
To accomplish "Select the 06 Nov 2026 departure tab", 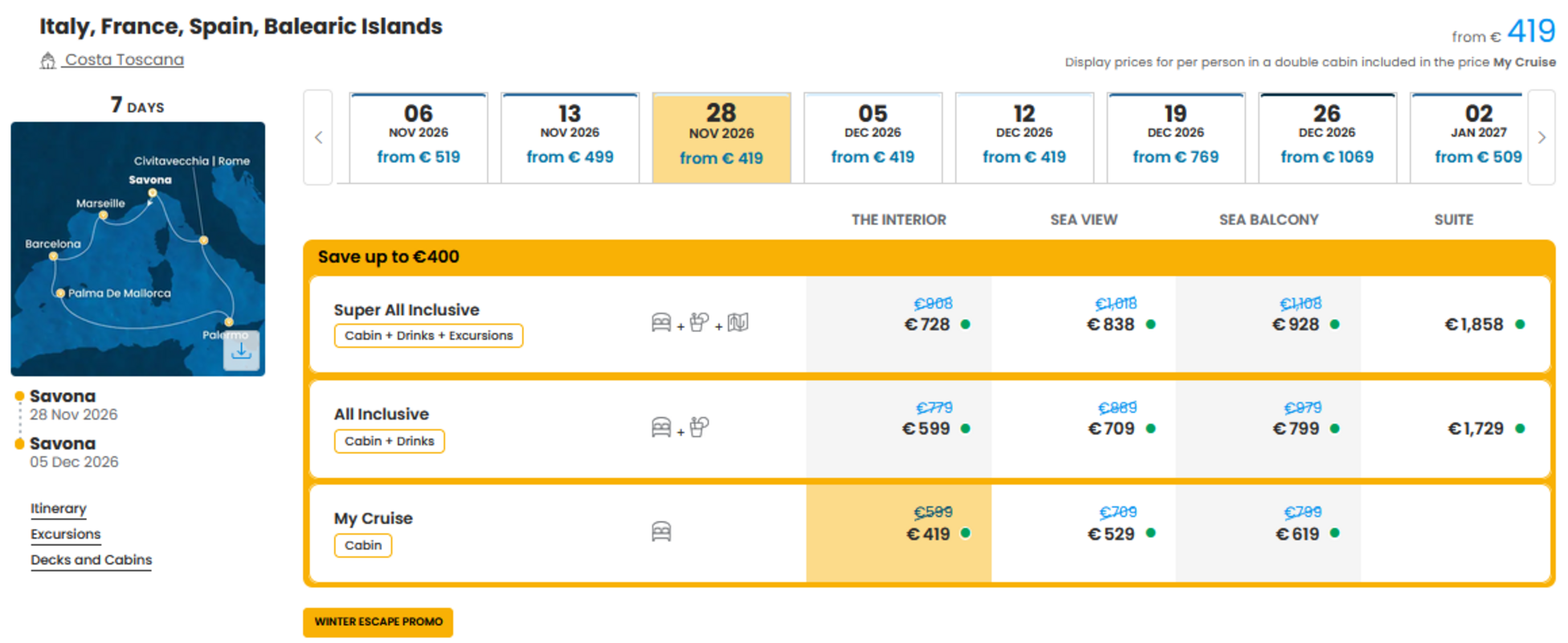I will [419, 138].
